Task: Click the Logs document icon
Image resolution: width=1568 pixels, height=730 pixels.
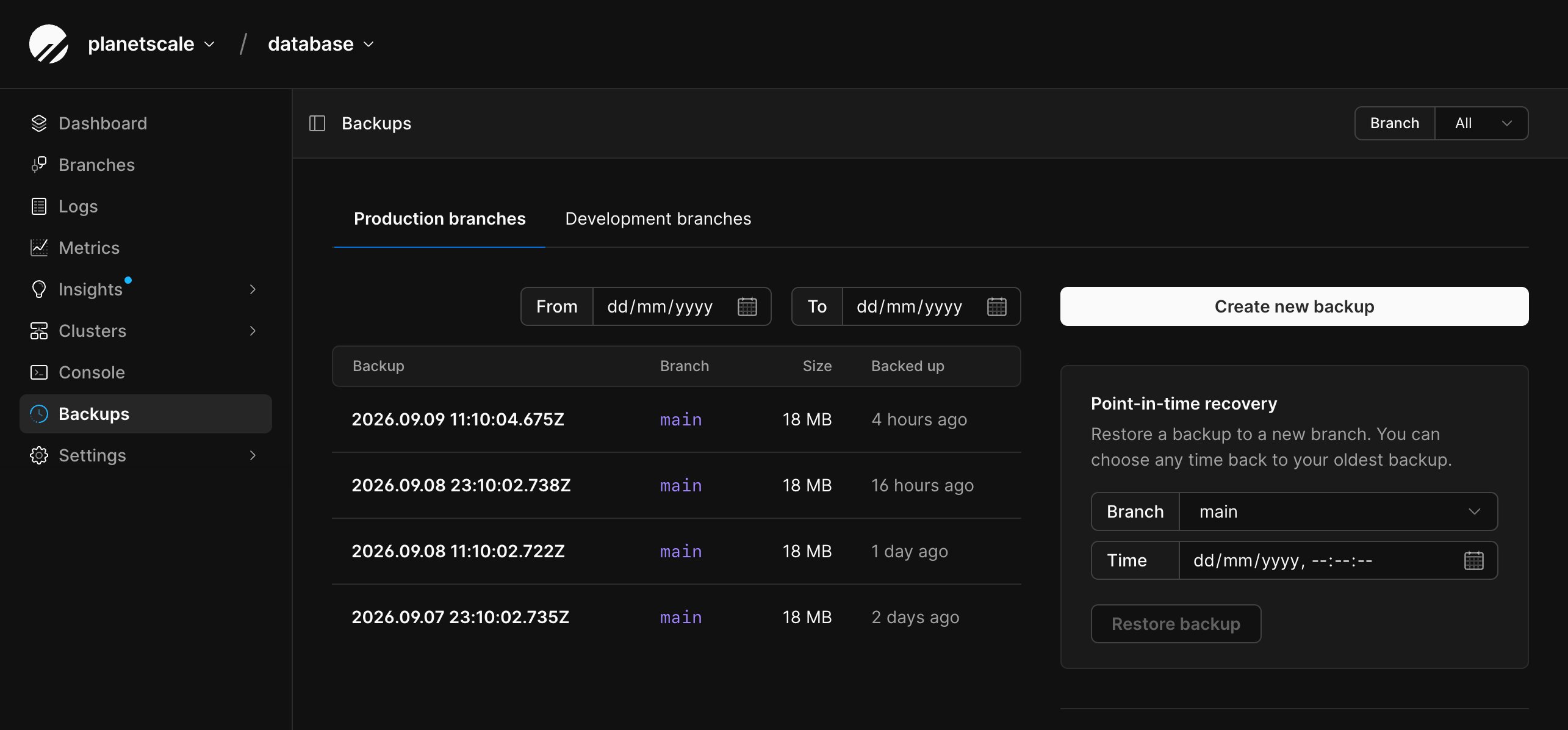Action: (x=39, y=206)
